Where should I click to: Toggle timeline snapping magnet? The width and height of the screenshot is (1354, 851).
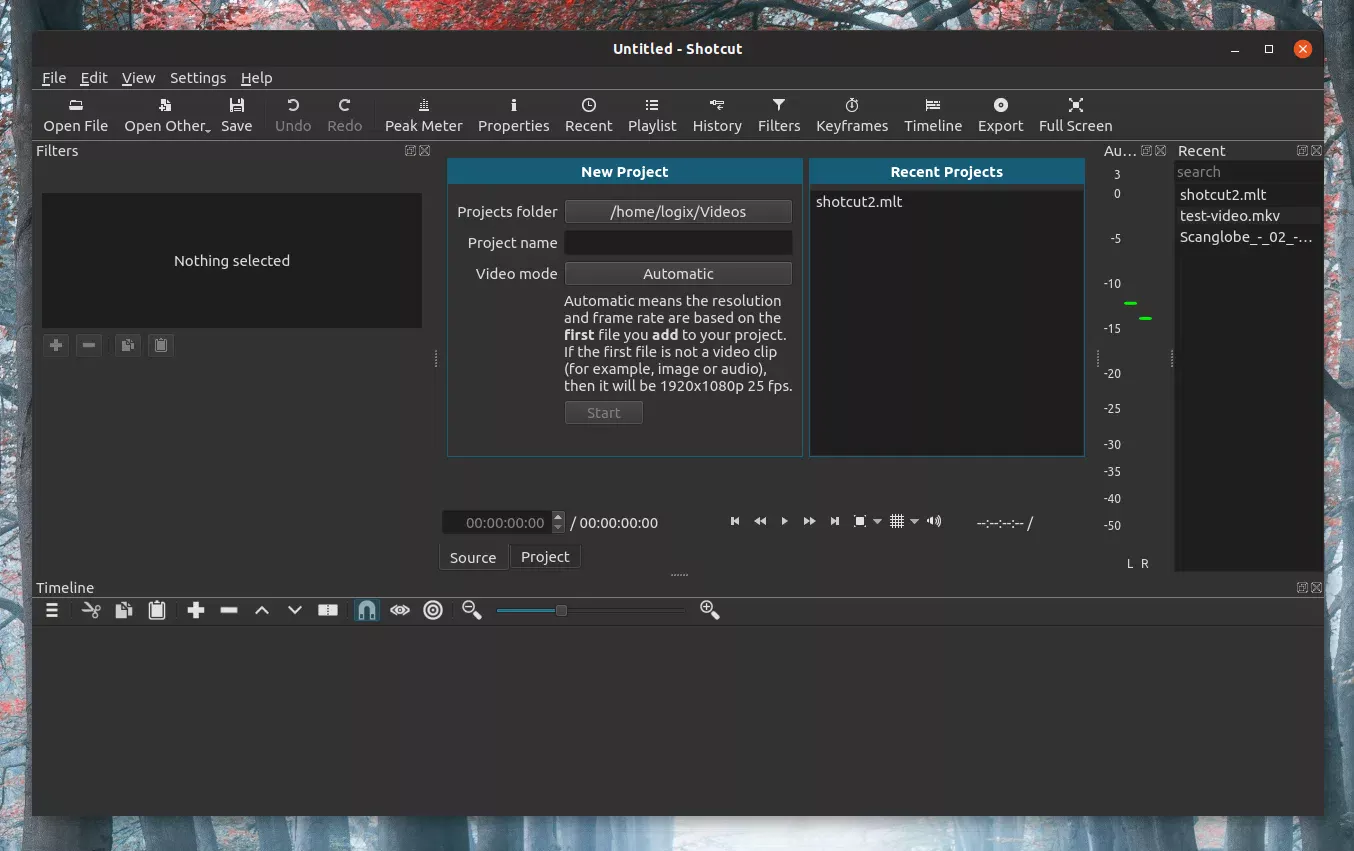(367, 610)
